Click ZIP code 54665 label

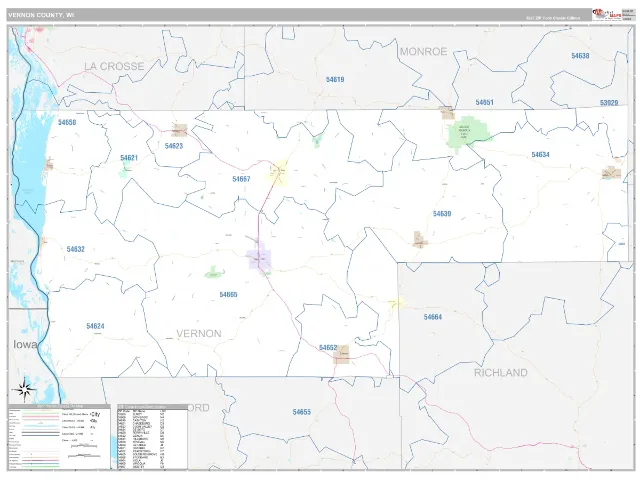[x=228, y=295]
